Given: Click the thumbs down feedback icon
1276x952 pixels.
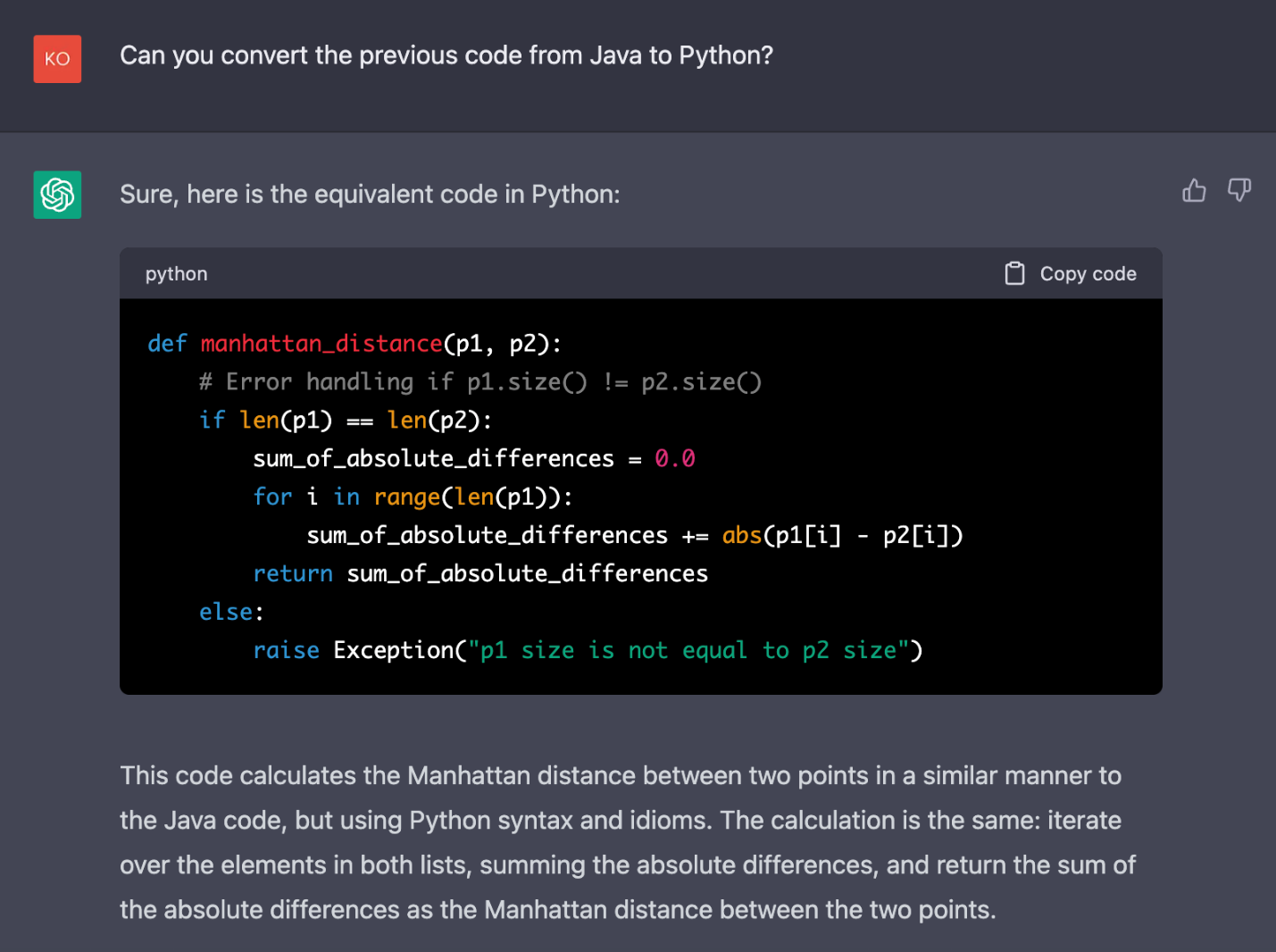Looking at the screenshot, I should point(1238,190).
